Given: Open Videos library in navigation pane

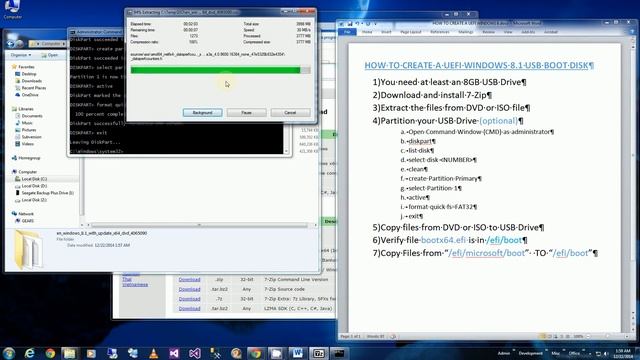Looking at the screenshot, I should pos(27,144).
